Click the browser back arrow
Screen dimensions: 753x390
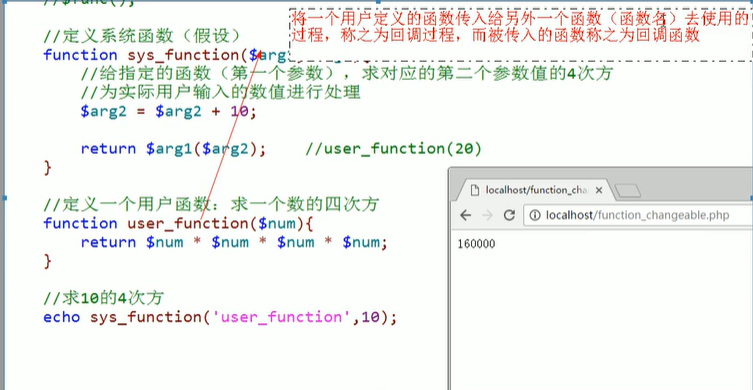(x=465, y=216)
